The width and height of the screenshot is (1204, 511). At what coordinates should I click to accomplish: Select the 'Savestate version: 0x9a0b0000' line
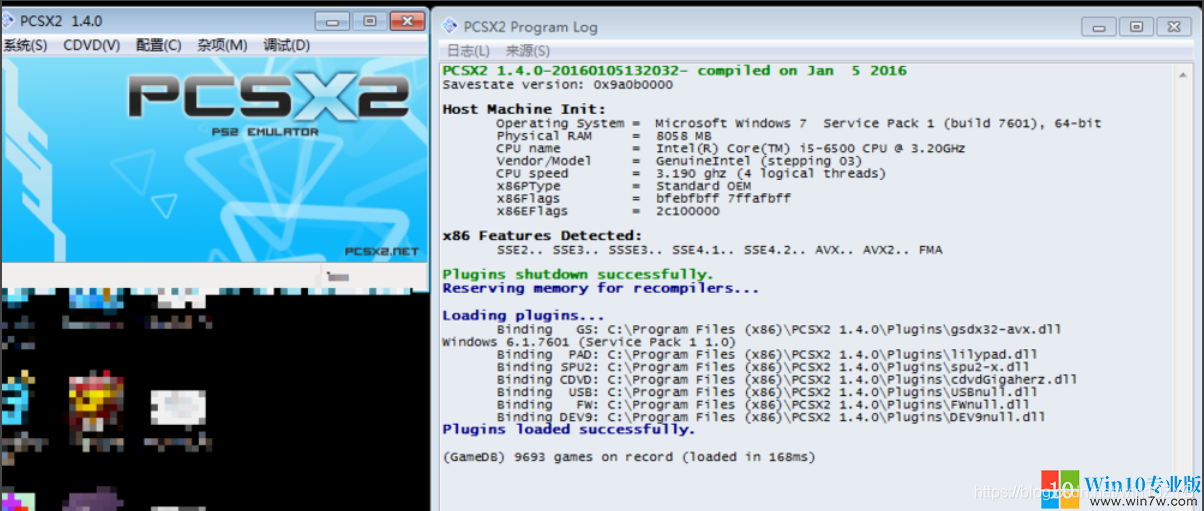558,85
